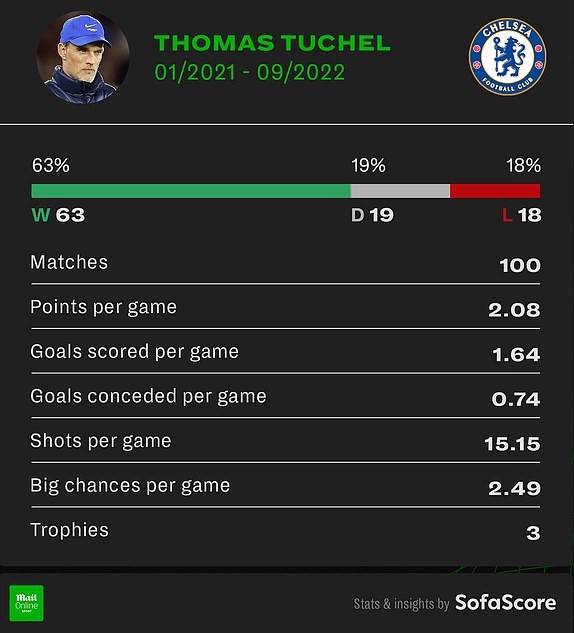Image resolution: width=574 pixels, height=633 pixels.
Task: Select the Shots per game value 15.15
Action: tap(512, 444)
